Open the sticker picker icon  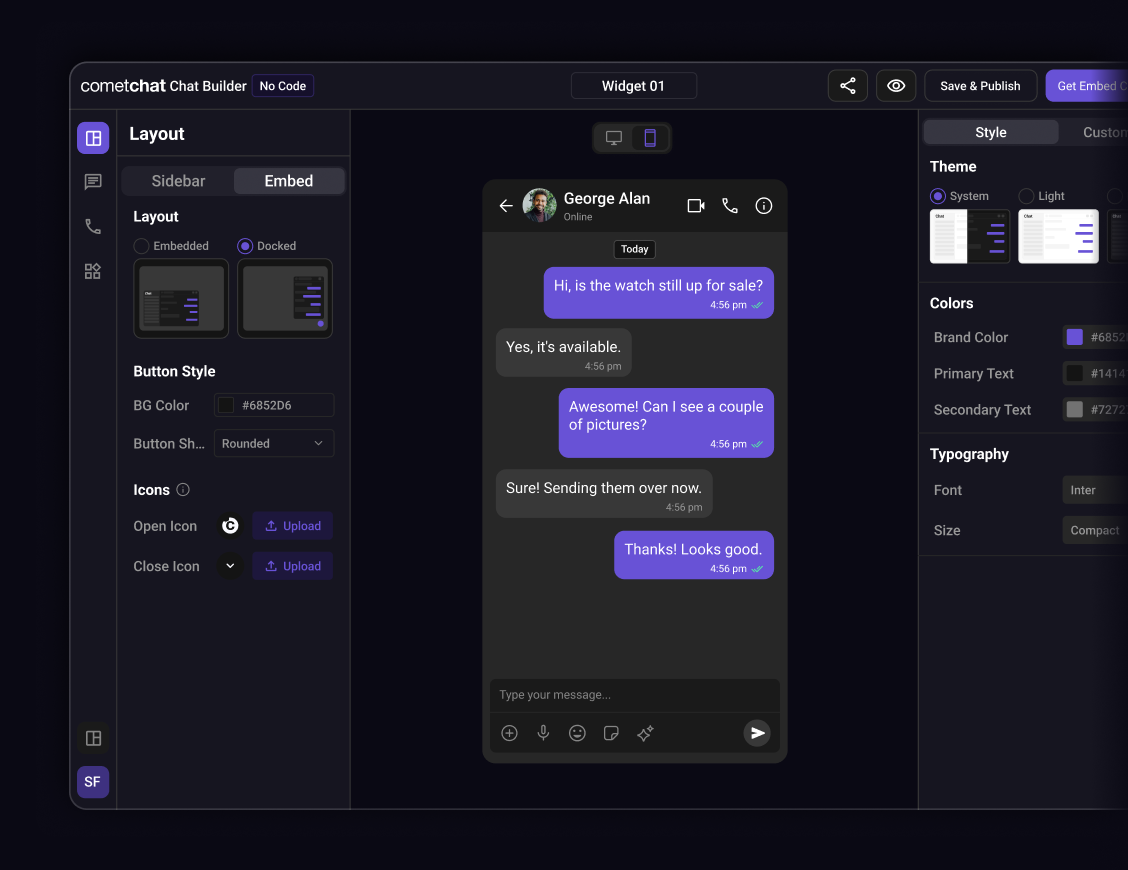pyautogui.click(x=611, y=733)
